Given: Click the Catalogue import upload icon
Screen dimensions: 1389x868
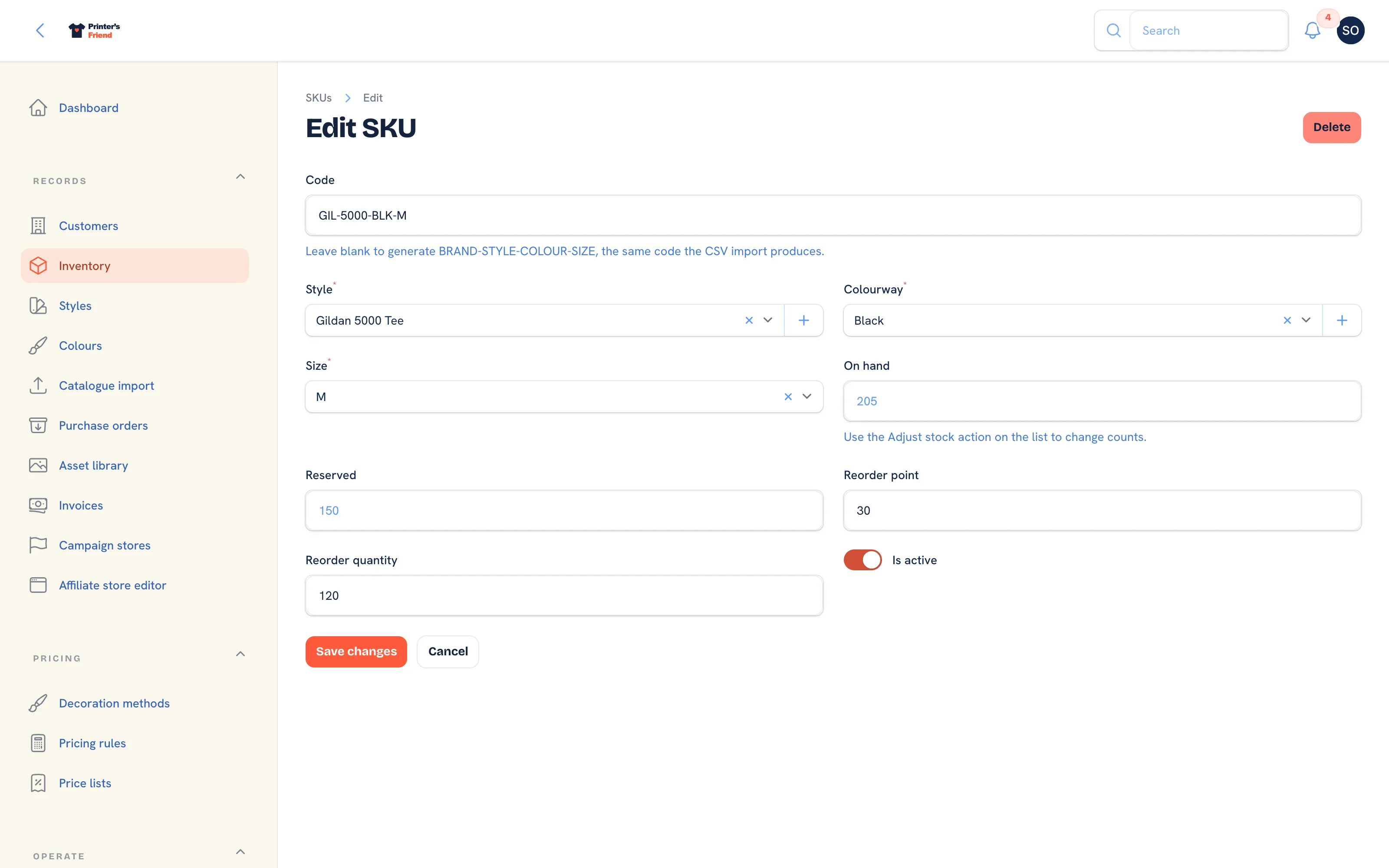Looking at the screenshot, I should tap(38, 385).
